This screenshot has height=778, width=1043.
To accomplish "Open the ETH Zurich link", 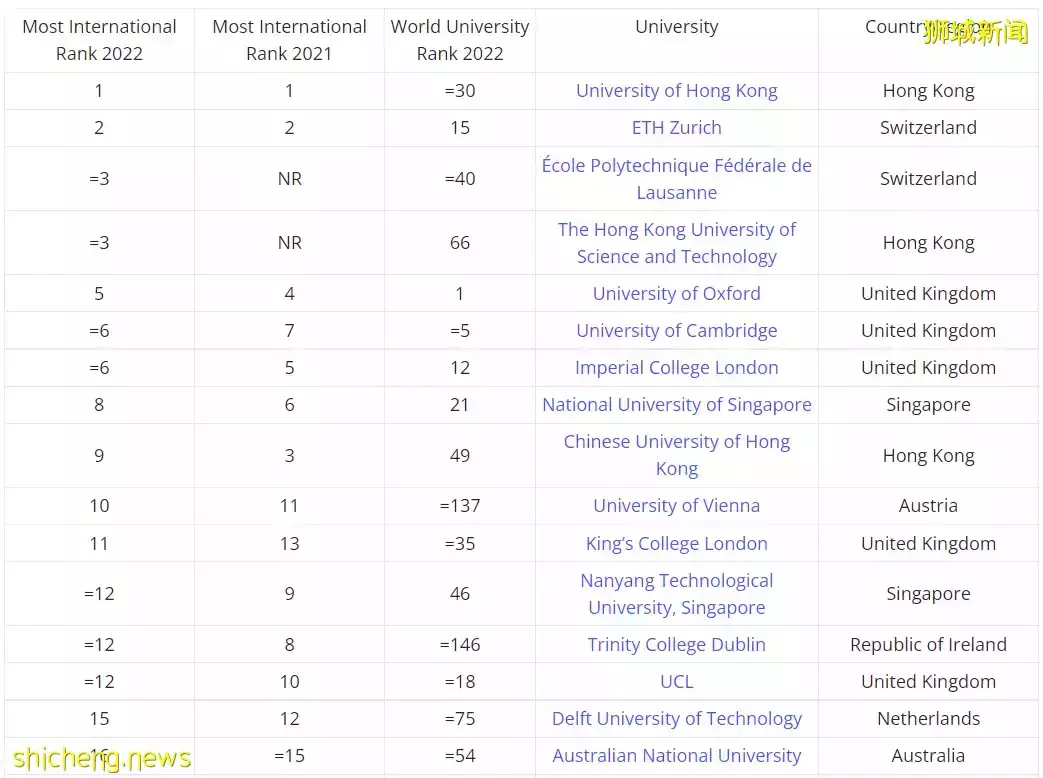I will [x=676, y=128].
